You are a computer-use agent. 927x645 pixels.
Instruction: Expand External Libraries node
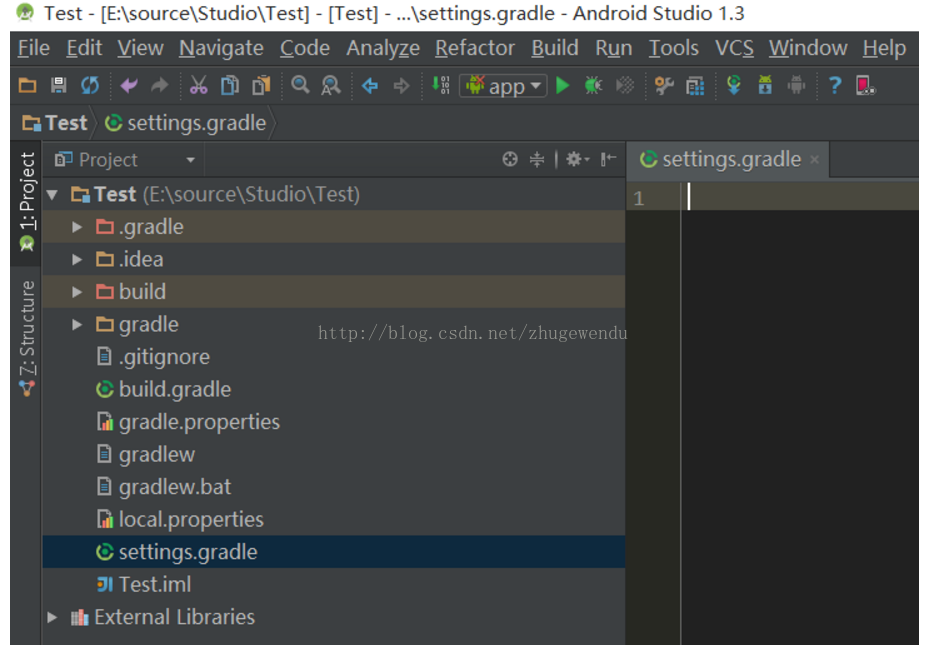(52, 617)
